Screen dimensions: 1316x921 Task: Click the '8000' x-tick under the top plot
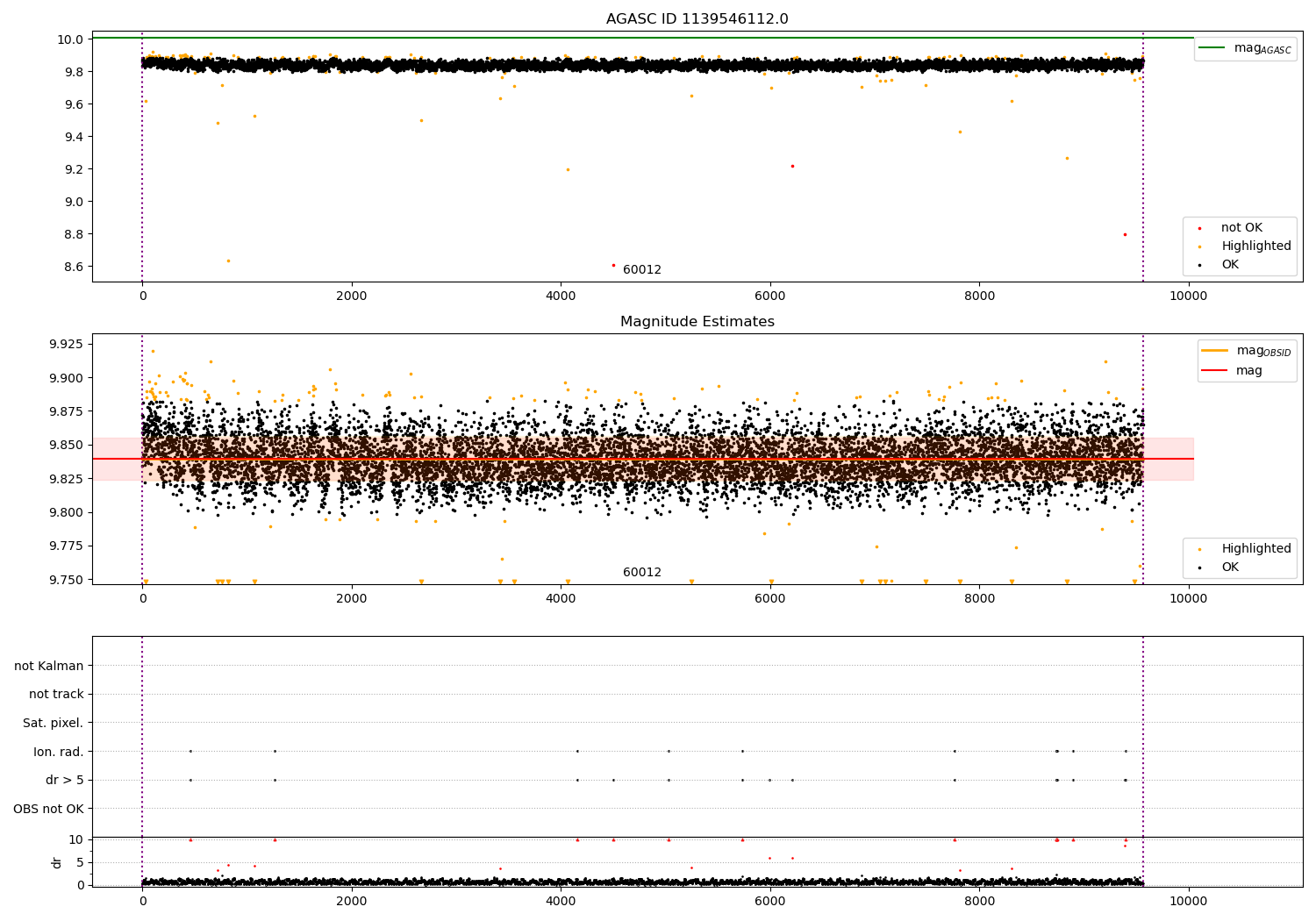[x=979, y=296]
